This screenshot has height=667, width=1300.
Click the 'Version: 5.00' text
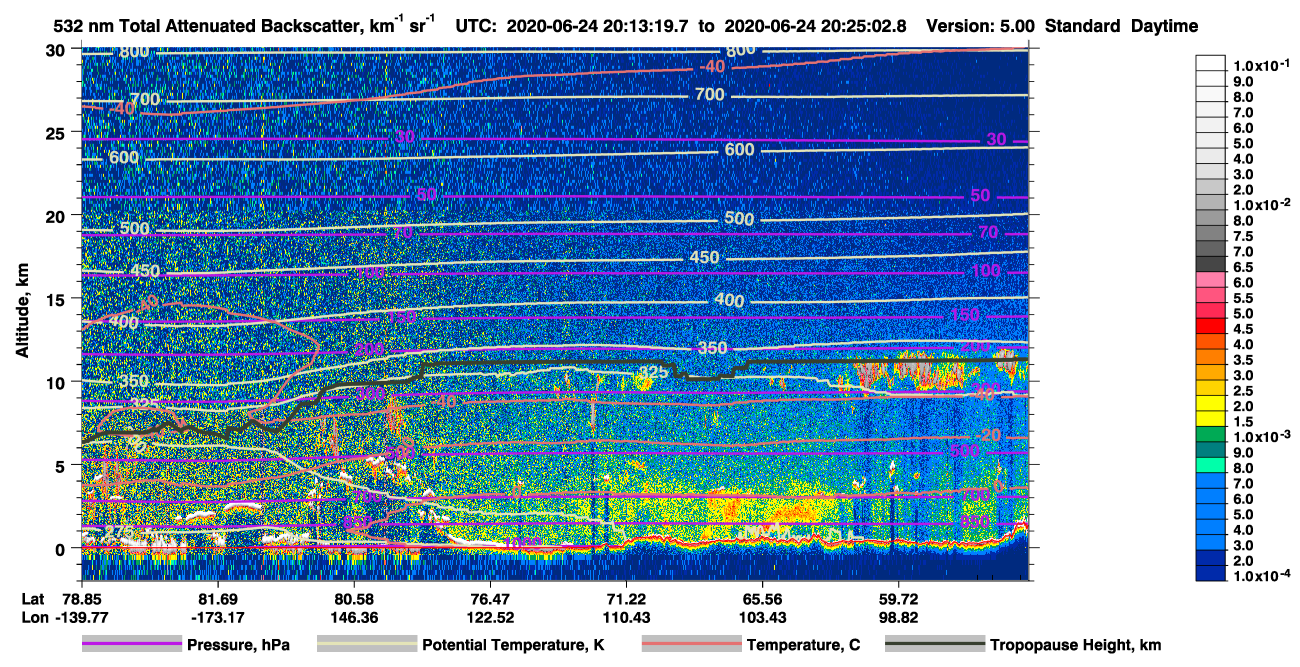coord(980,26)
